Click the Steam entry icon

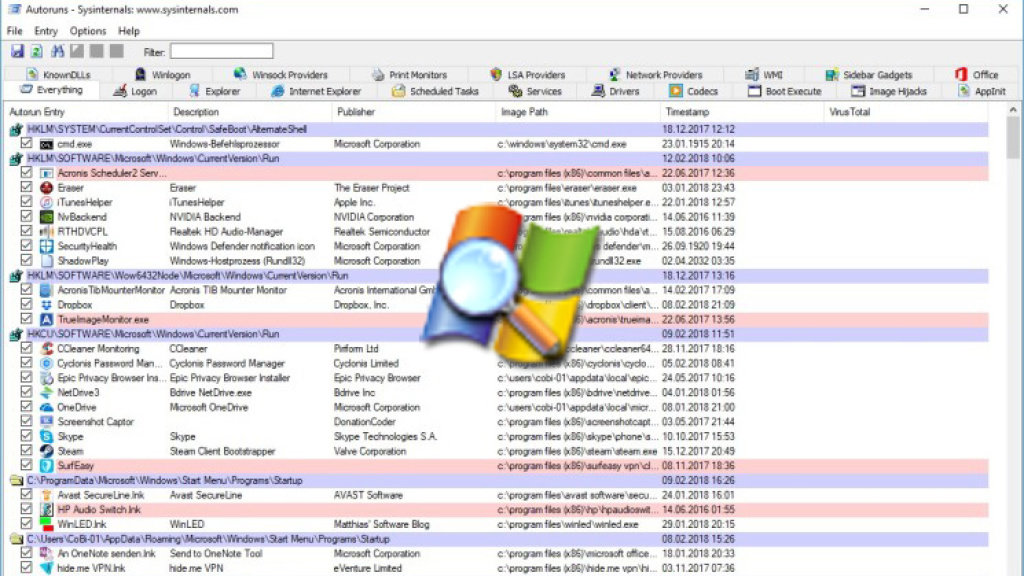(x=47, y=451)
